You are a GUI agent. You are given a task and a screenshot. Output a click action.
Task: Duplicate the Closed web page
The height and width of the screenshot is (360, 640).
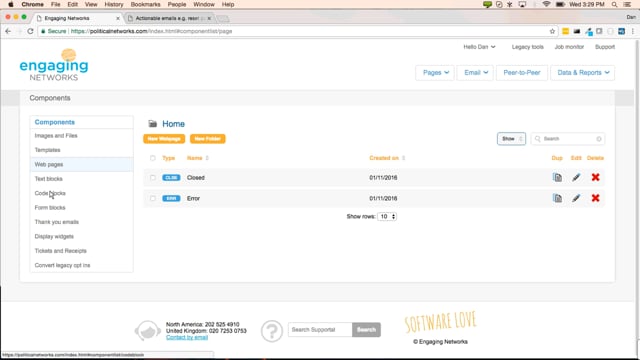[x=557, y=178]
